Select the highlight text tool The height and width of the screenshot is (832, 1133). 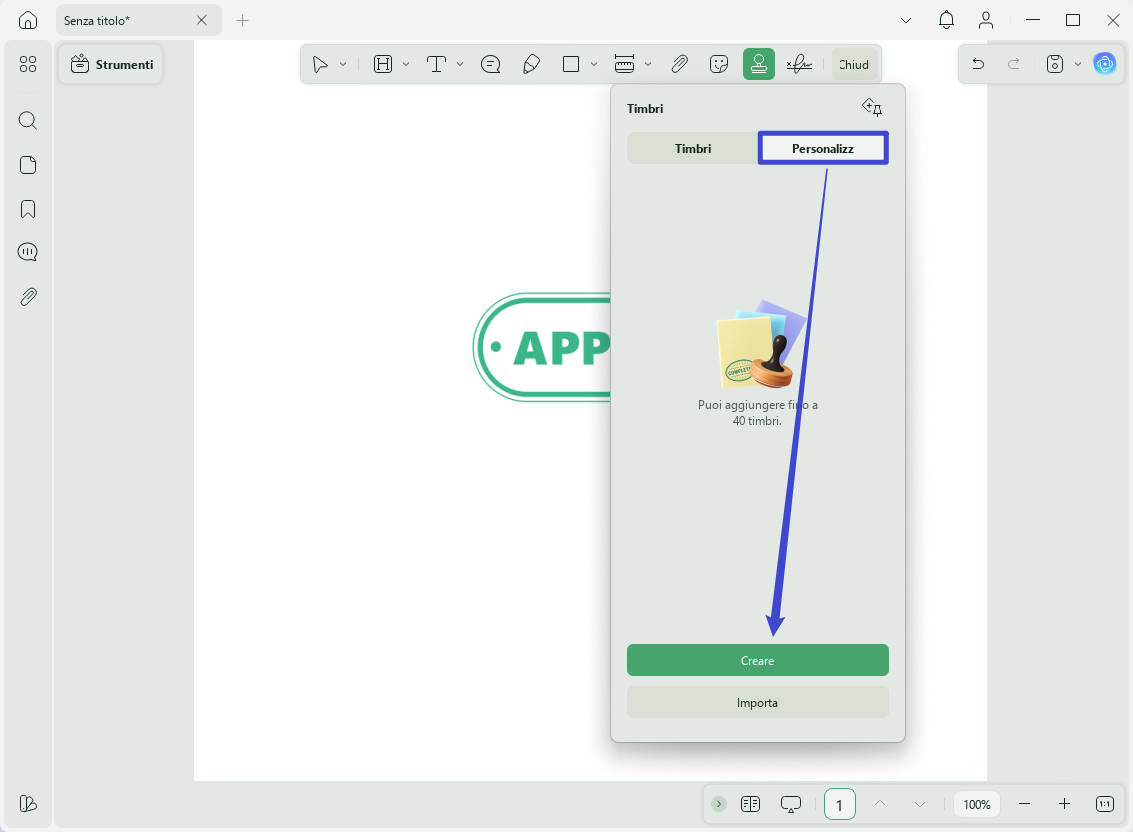pos(383,64)
